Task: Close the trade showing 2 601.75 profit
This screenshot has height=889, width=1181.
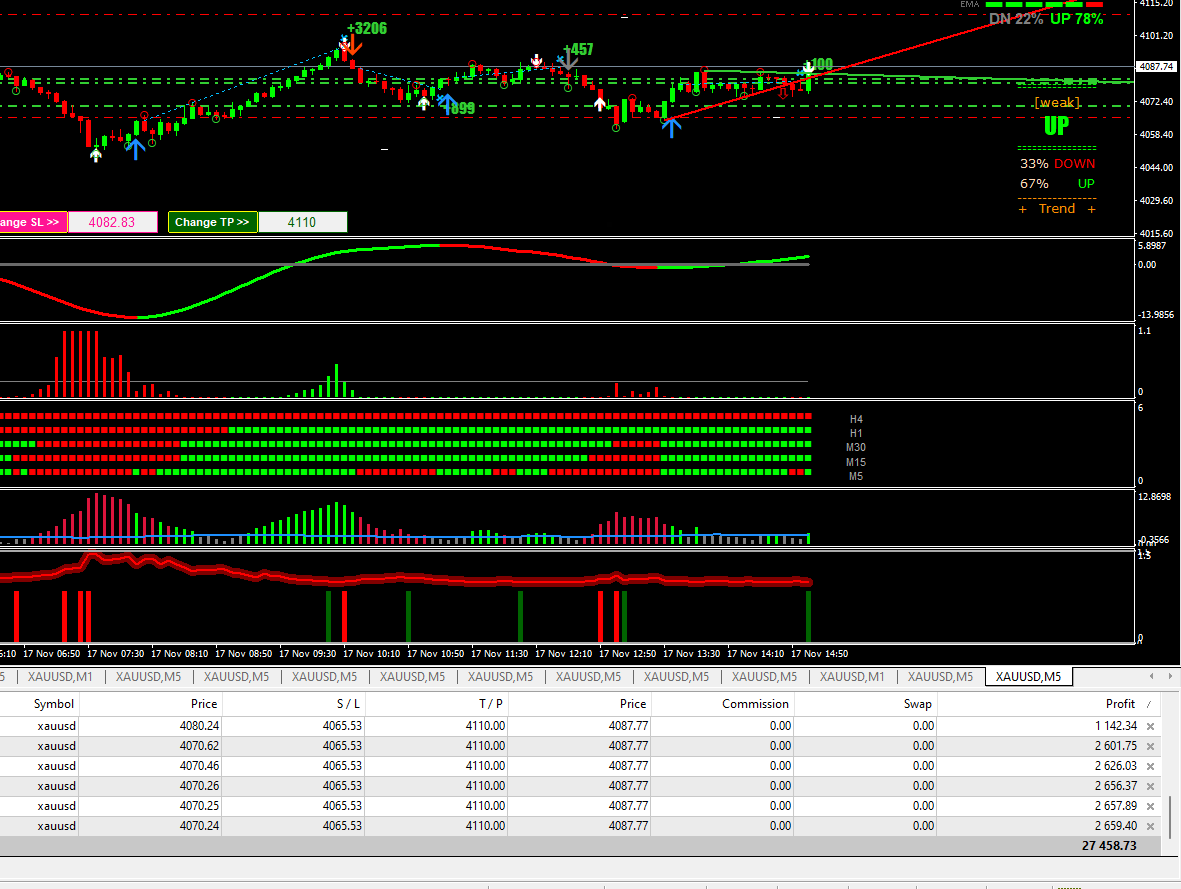Action: [1150, 747]
